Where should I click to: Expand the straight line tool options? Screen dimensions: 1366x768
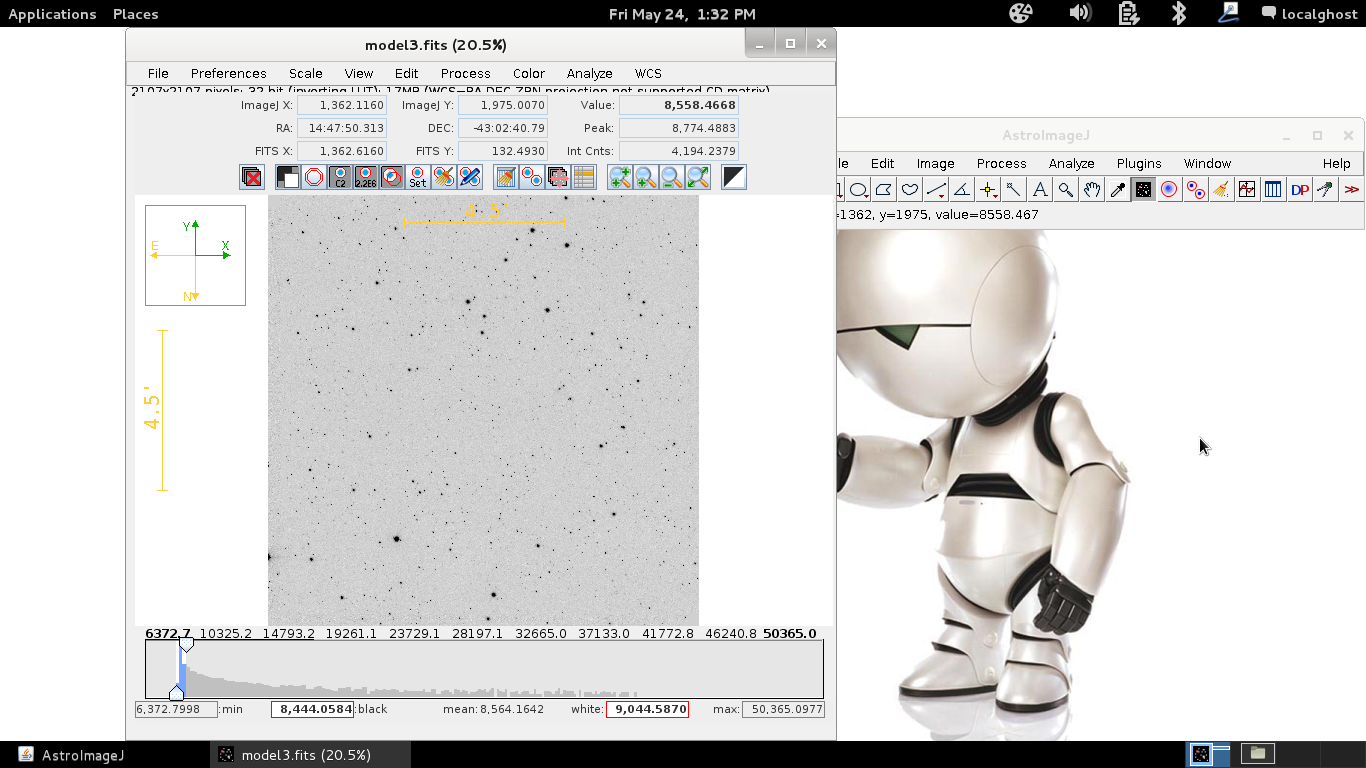pos(936,190)
